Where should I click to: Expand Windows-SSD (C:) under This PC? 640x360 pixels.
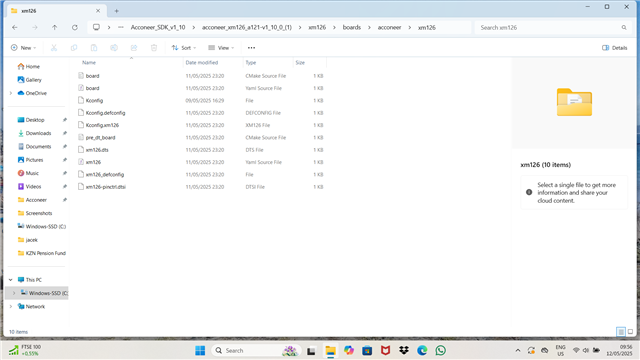click(14, 293)
